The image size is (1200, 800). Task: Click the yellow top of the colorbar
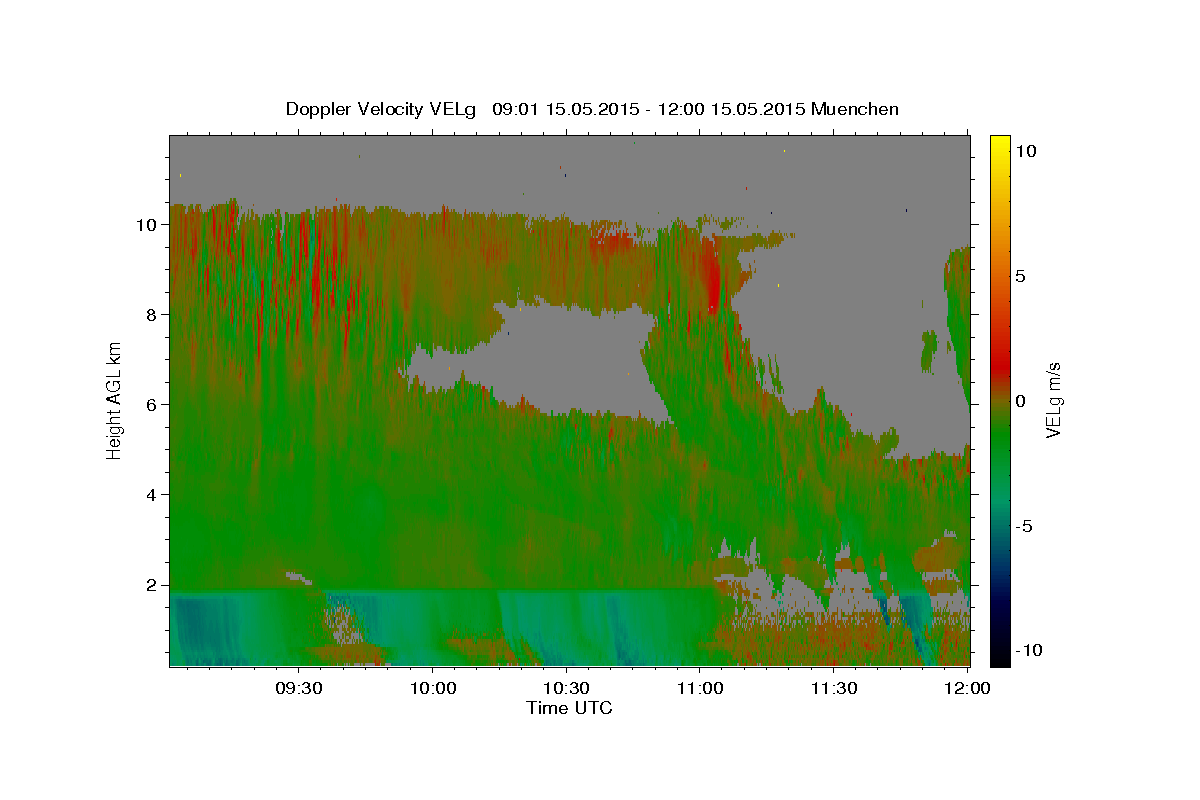[x=999, y=146]
